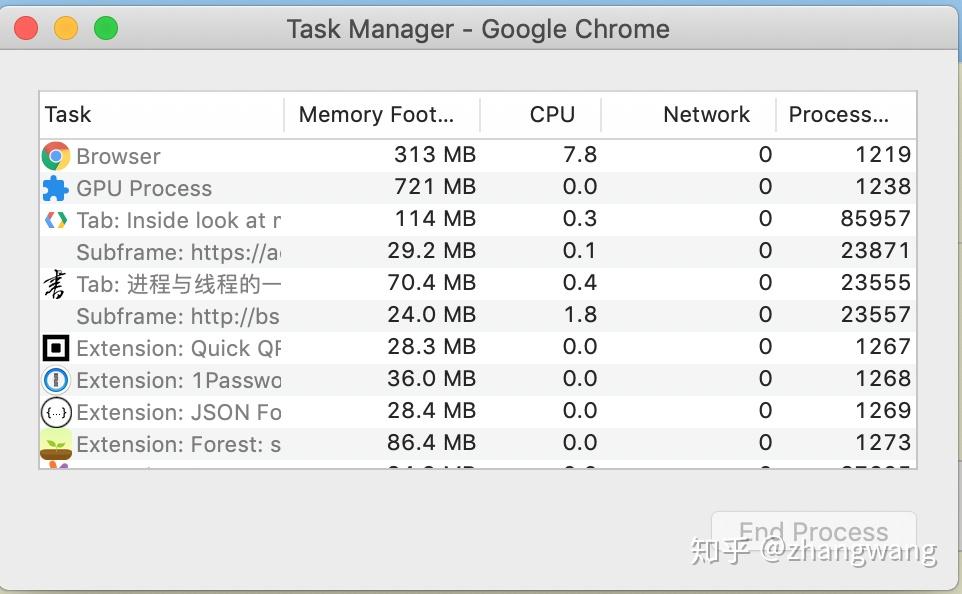Image resolution: width=962 pixels, height=594 pixels.
Task: Click the icon for Inside look tab
Action: 56,220
